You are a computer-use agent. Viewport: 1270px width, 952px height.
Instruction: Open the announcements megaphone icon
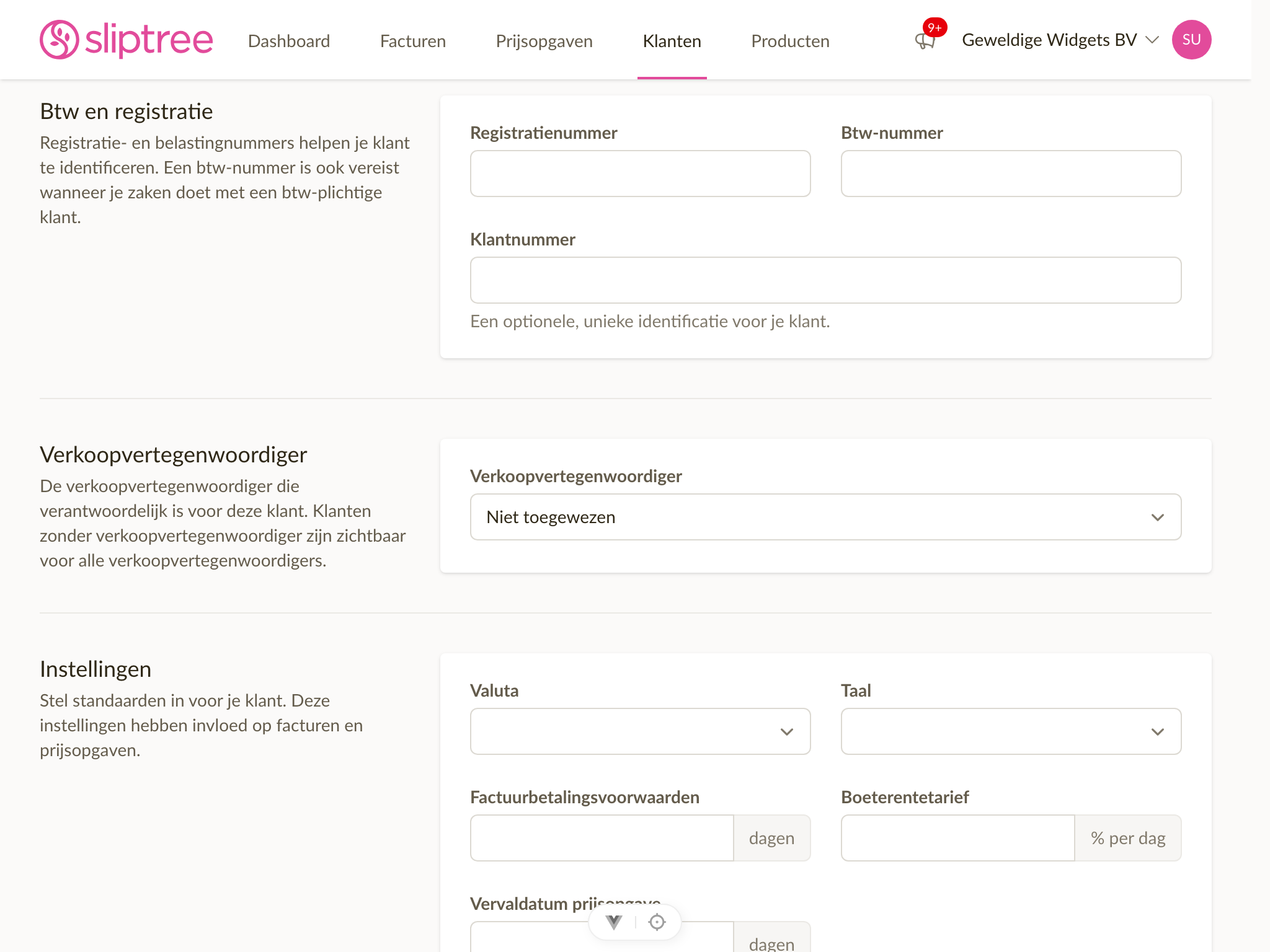925,41
